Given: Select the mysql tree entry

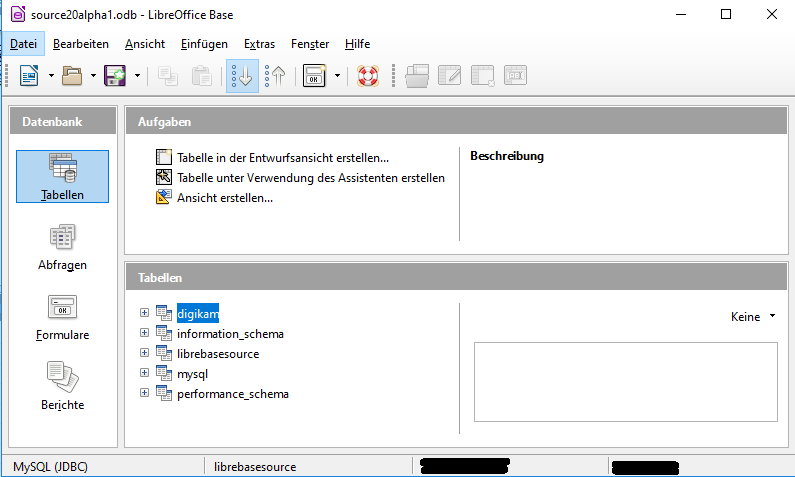Looking at the screenshot, I should 192,374.
